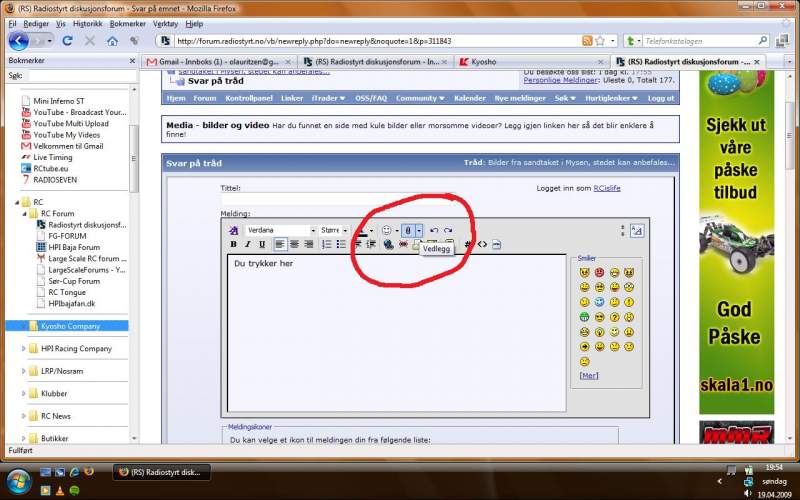The width and height of the screenshot is (800, 500).
Task: Click the insert hyperlink globe icon
Action: [388, 244]
